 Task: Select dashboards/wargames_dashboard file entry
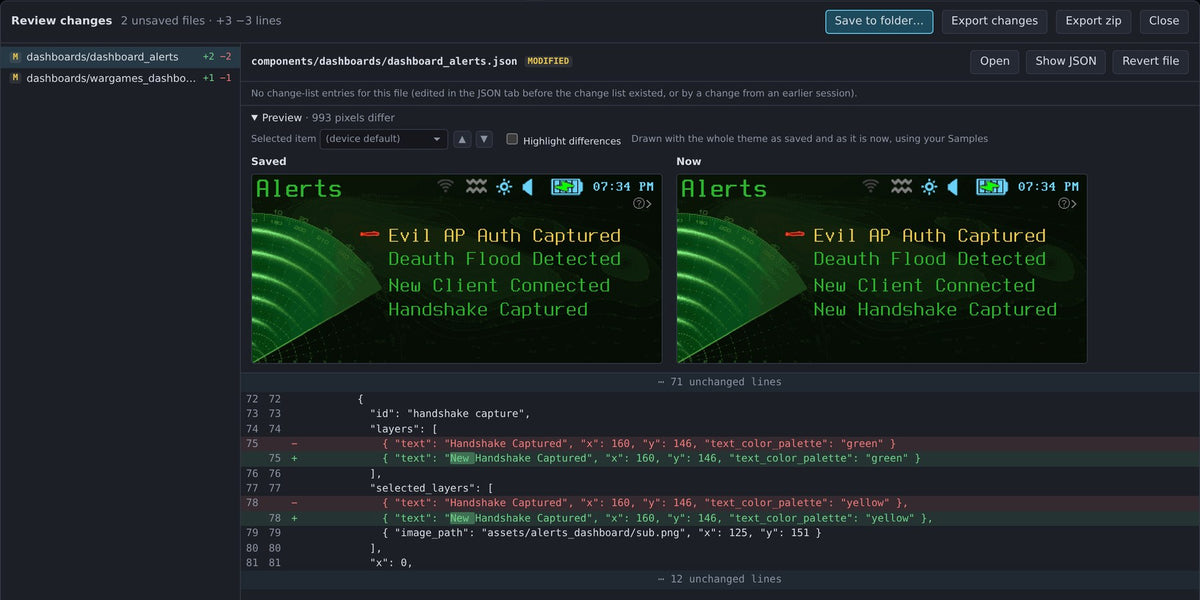[120, 78]
